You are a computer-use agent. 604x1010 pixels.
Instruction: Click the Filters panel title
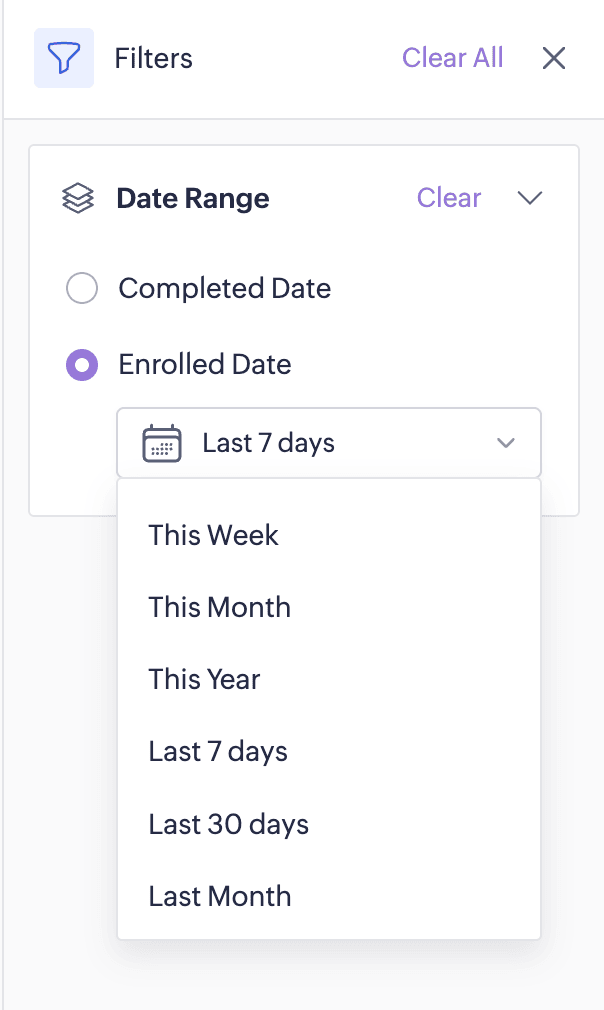(154, 58)
